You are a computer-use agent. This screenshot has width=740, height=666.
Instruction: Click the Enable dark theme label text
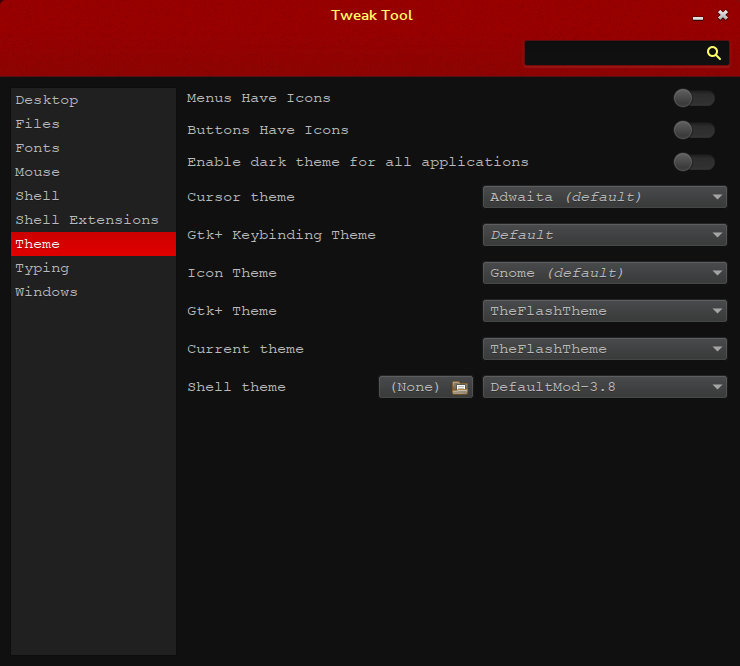pos(358,162)
